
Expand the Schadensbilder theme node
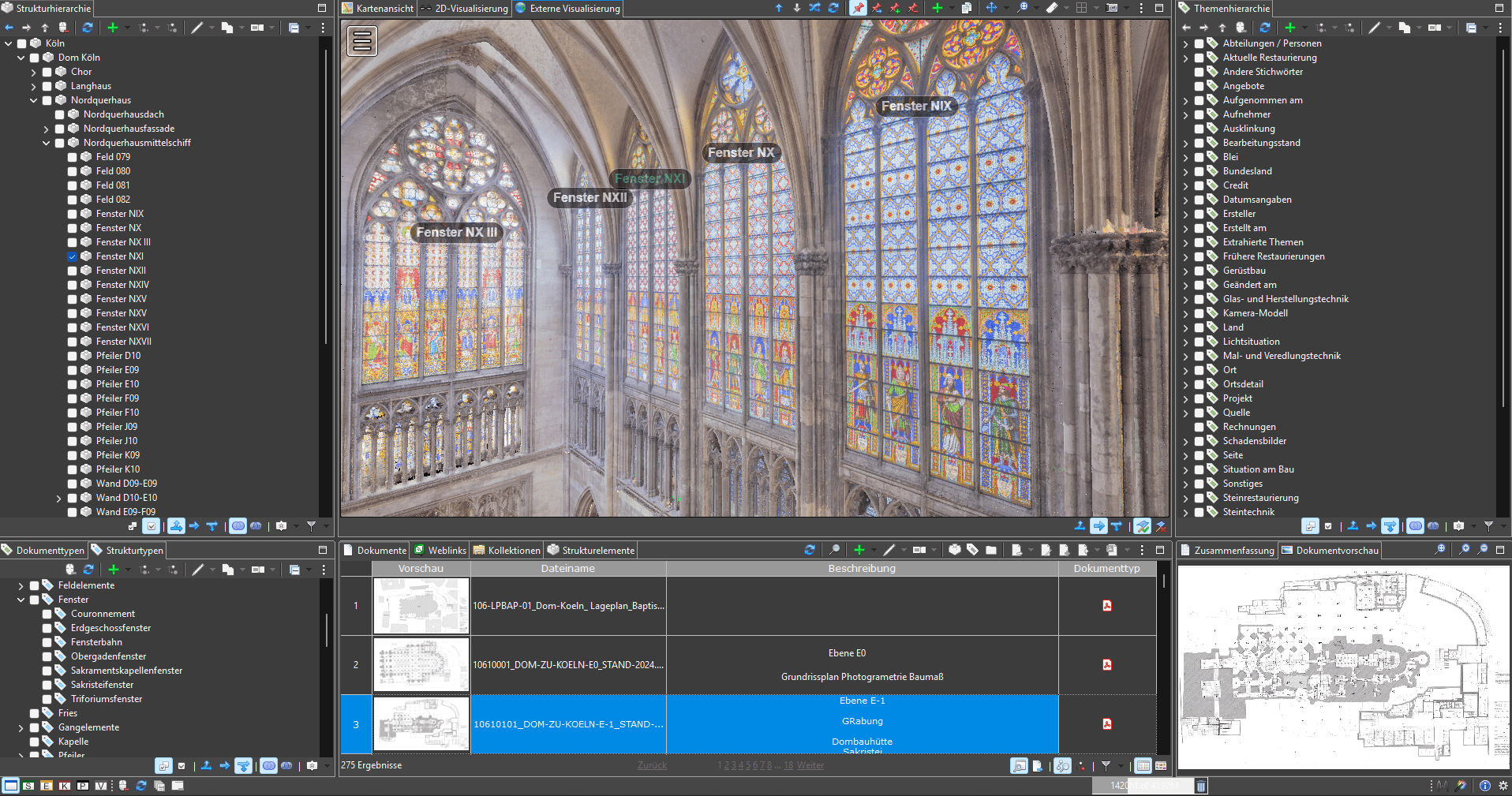(1185, 441)
